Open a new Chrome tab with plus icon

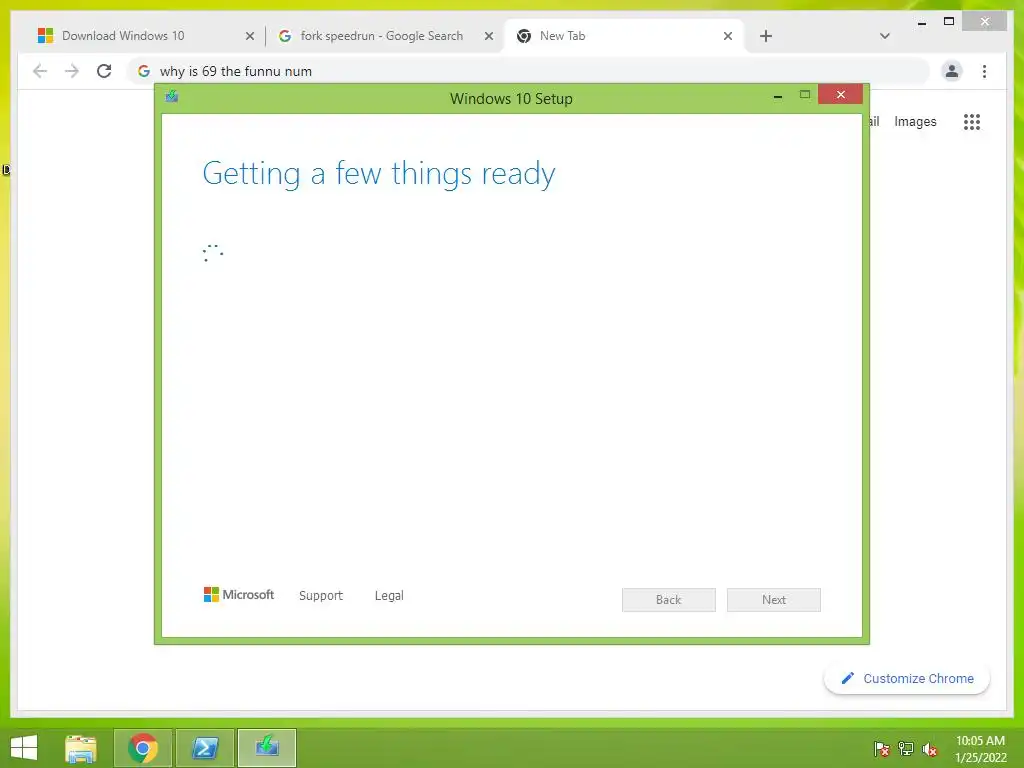click(x=766, y=36)
